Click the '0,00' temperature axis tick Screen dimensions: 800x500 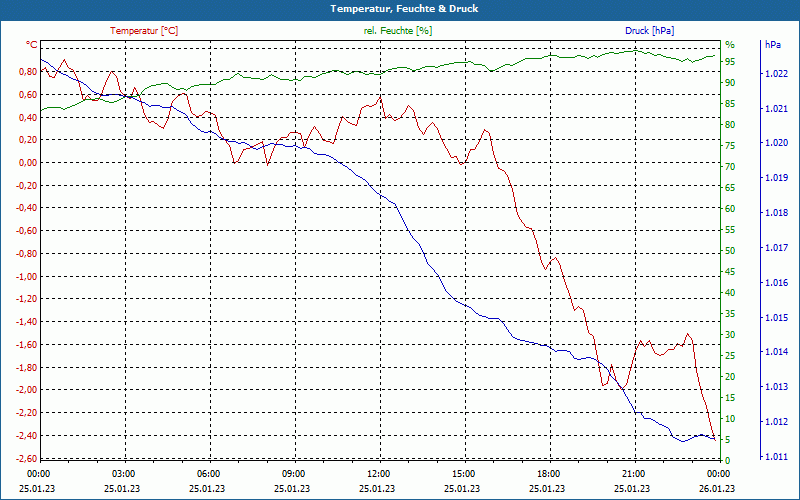point(29,163)
